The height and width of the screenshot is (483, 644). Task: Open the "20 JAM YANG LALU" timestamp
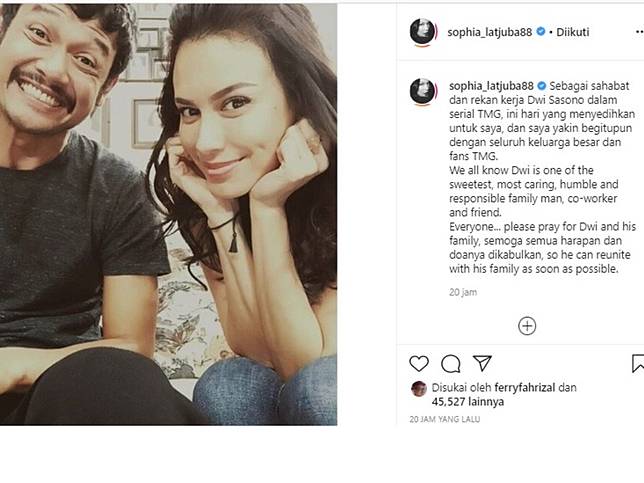[x=445, y=419]
